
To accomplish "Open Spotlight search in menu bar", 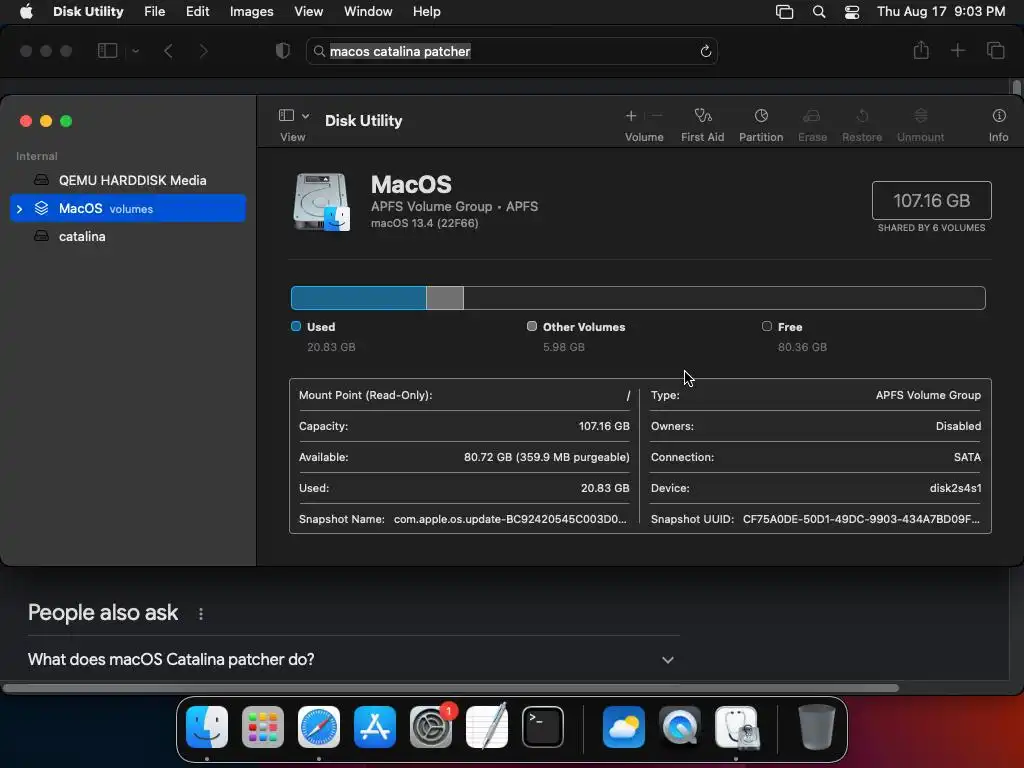I will [818, 12].
